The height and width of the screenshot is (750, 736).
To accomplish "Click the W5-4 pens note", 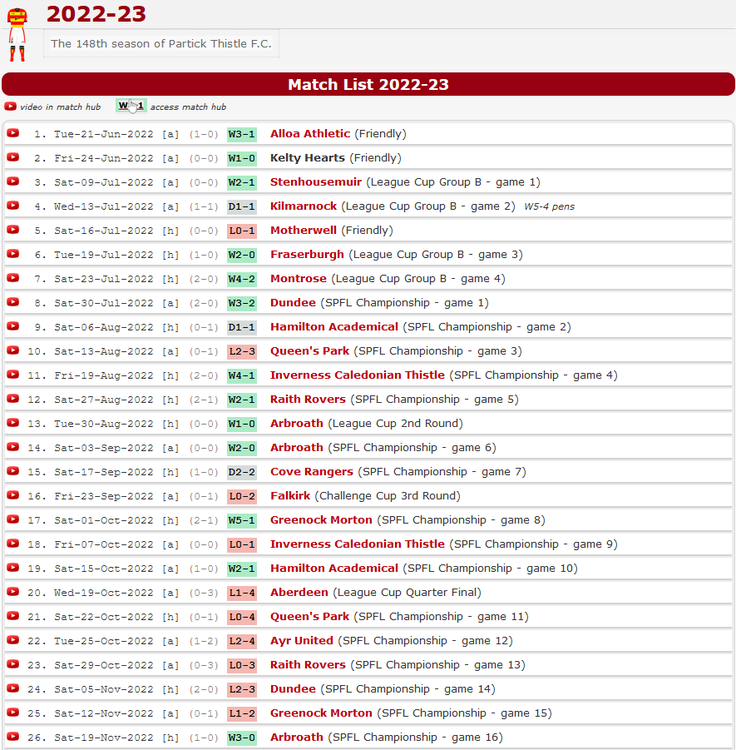I will coord(549,207).
